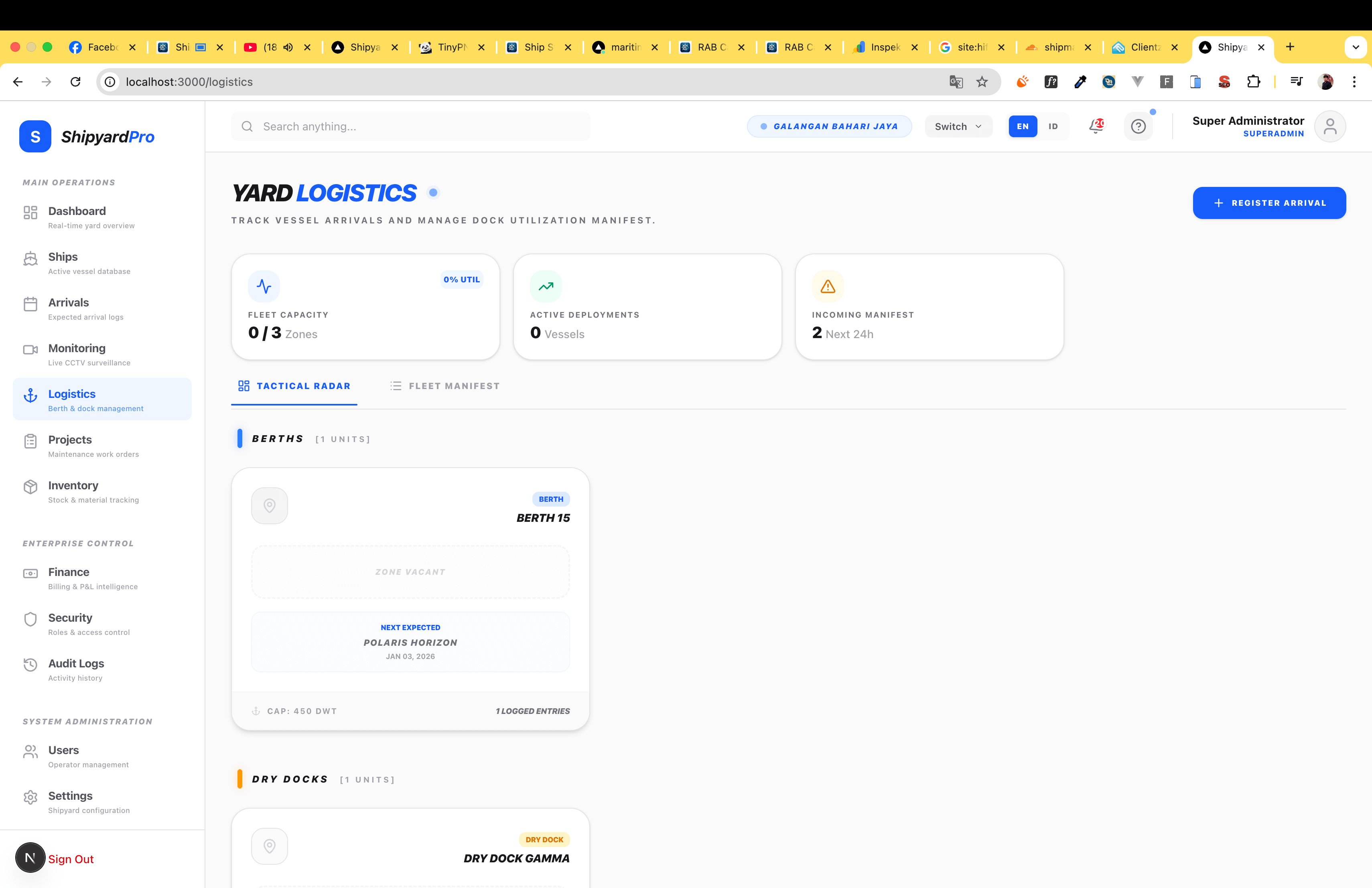Screen dimensions: 1372x888
Task: Switch interface language to ID
Action: [1053, 126]
